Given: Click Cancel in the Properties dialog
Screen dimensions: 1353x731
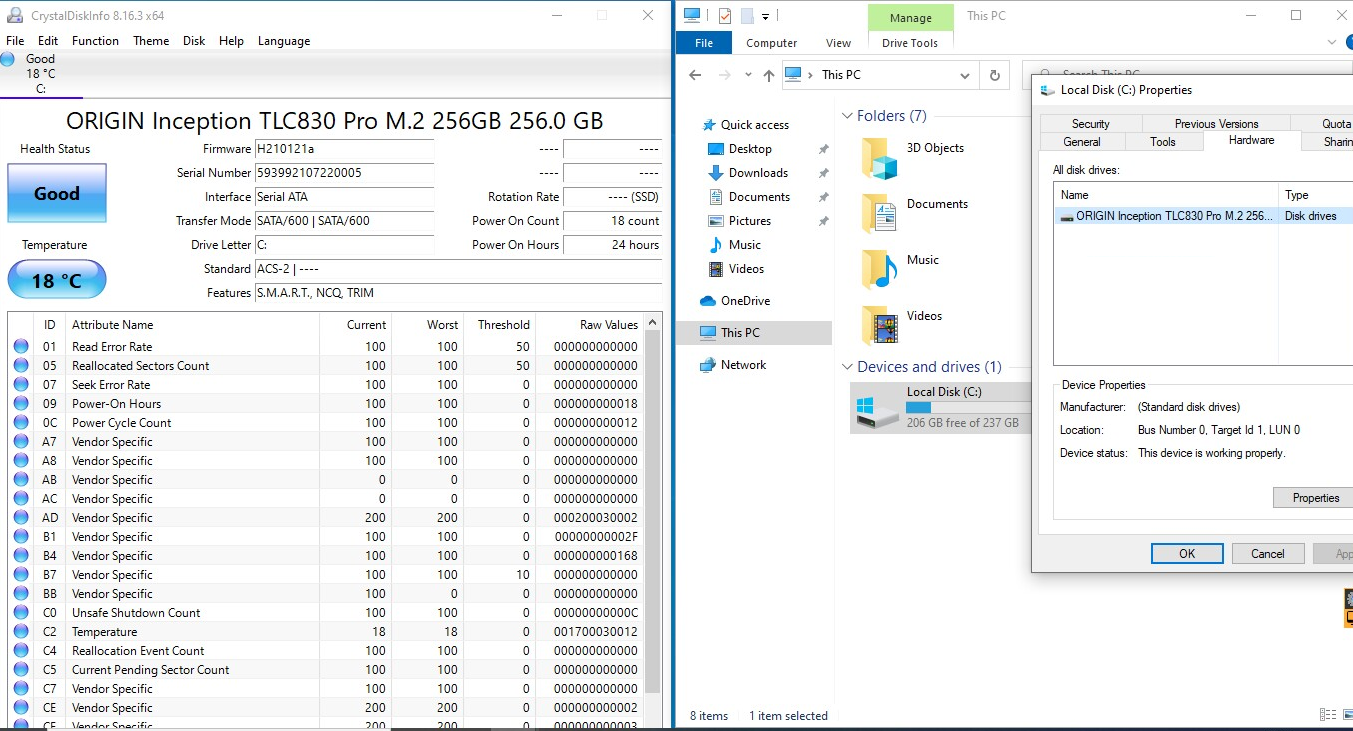Looking at the screenshot, I should click(1267, 554).
